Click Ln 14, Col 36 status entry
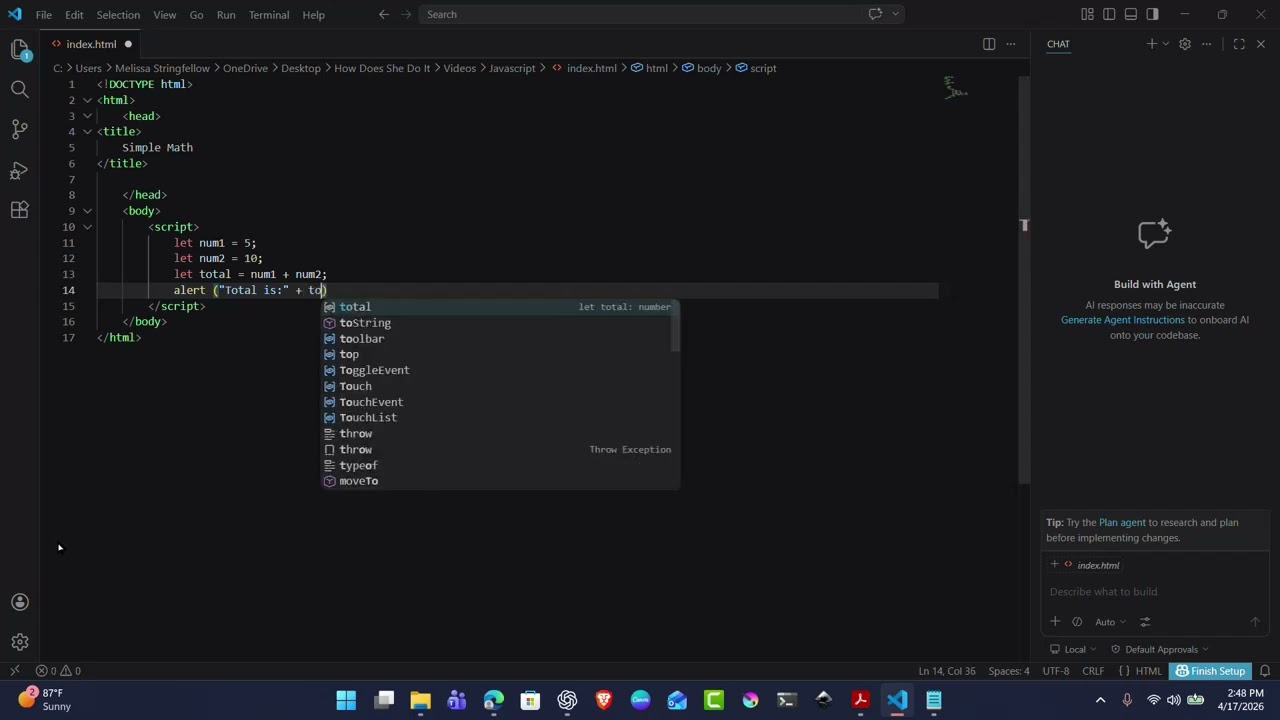 [x=947, y=671]
